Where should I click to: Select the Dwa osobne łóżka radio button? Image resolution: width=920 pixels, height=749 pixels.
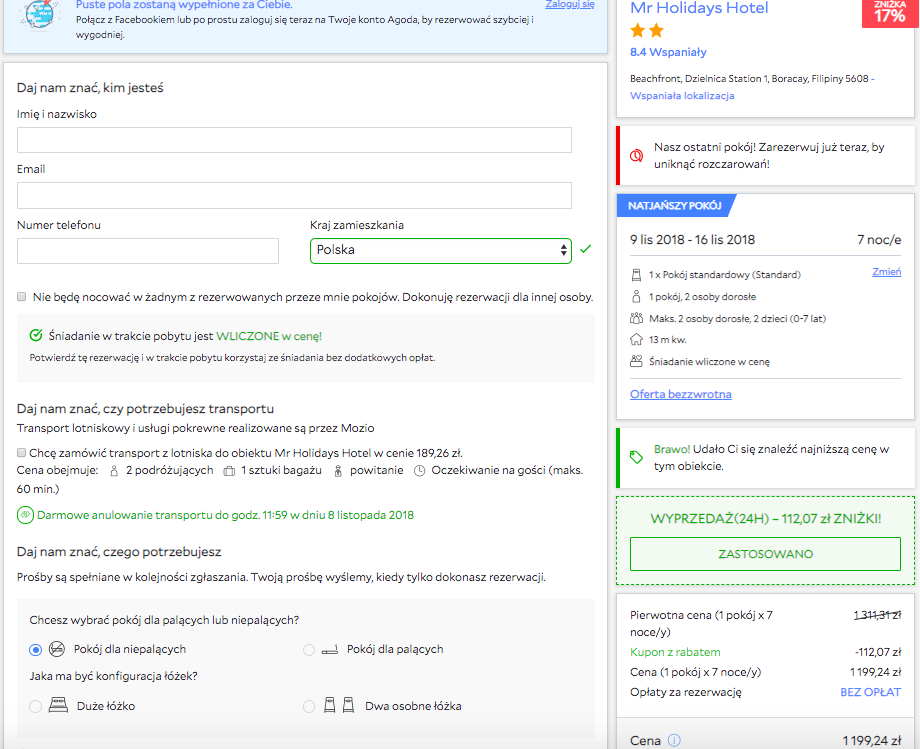point(308,706)
